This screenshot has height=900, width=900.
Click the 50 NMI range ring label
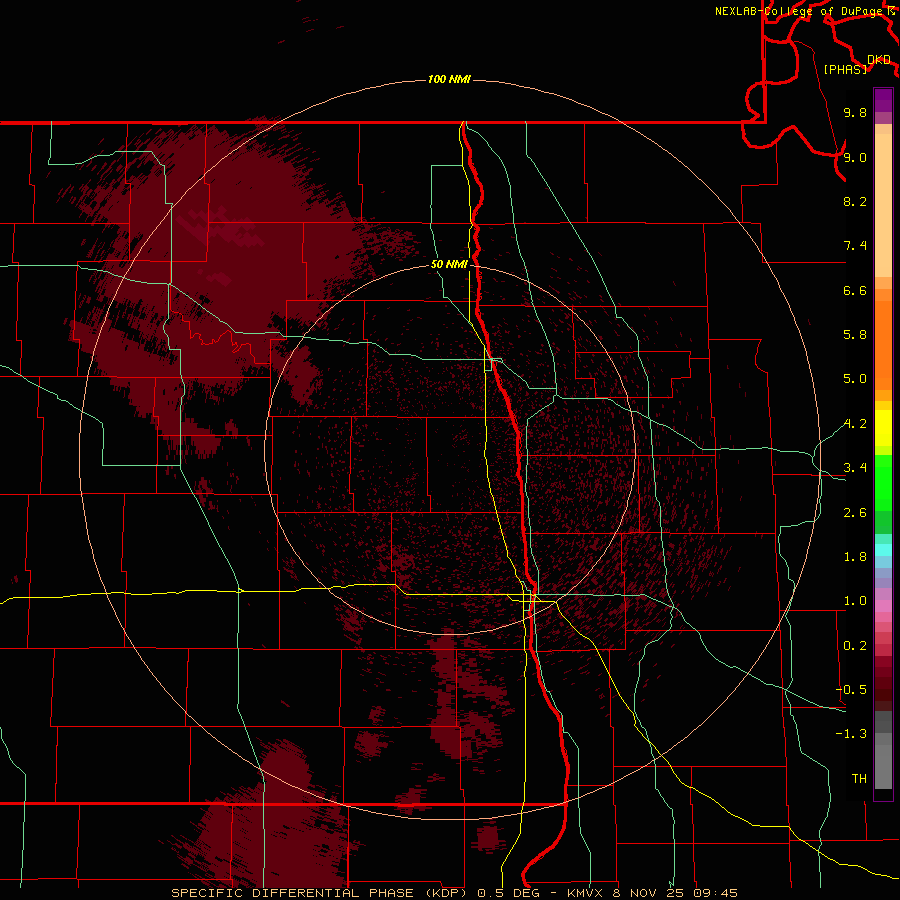449,264
